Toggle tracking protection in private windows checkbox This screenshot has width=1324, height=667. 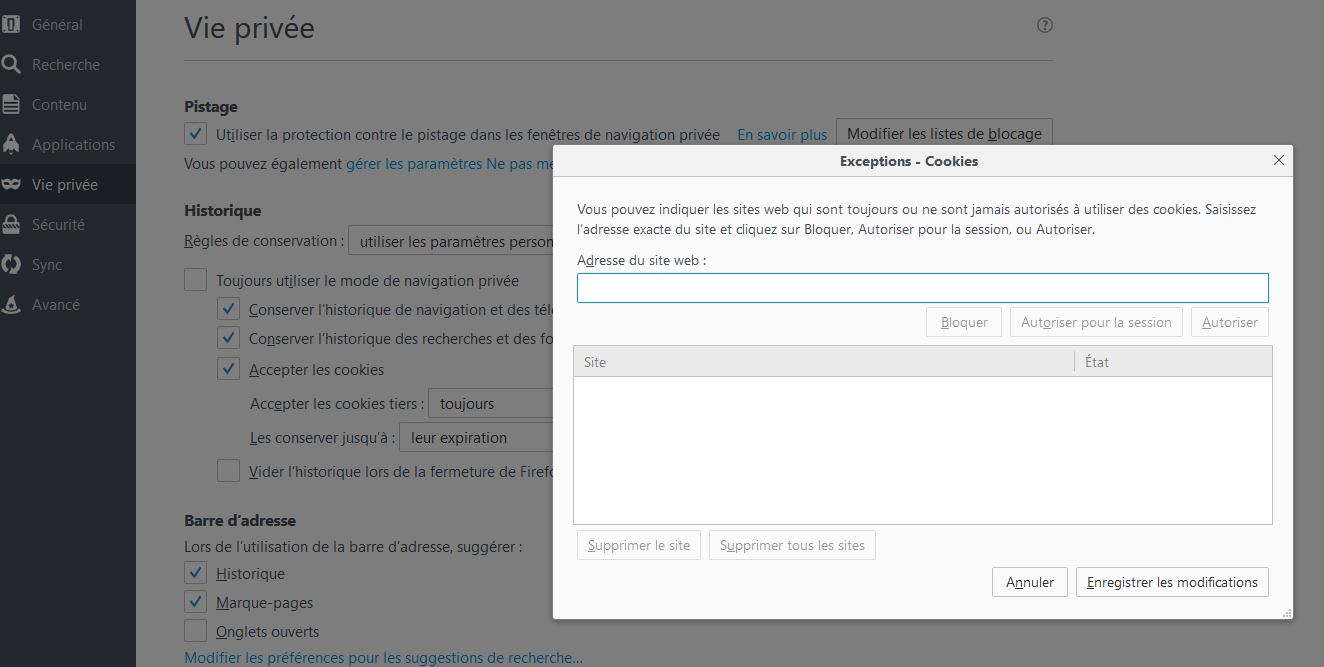pos(196,133)
